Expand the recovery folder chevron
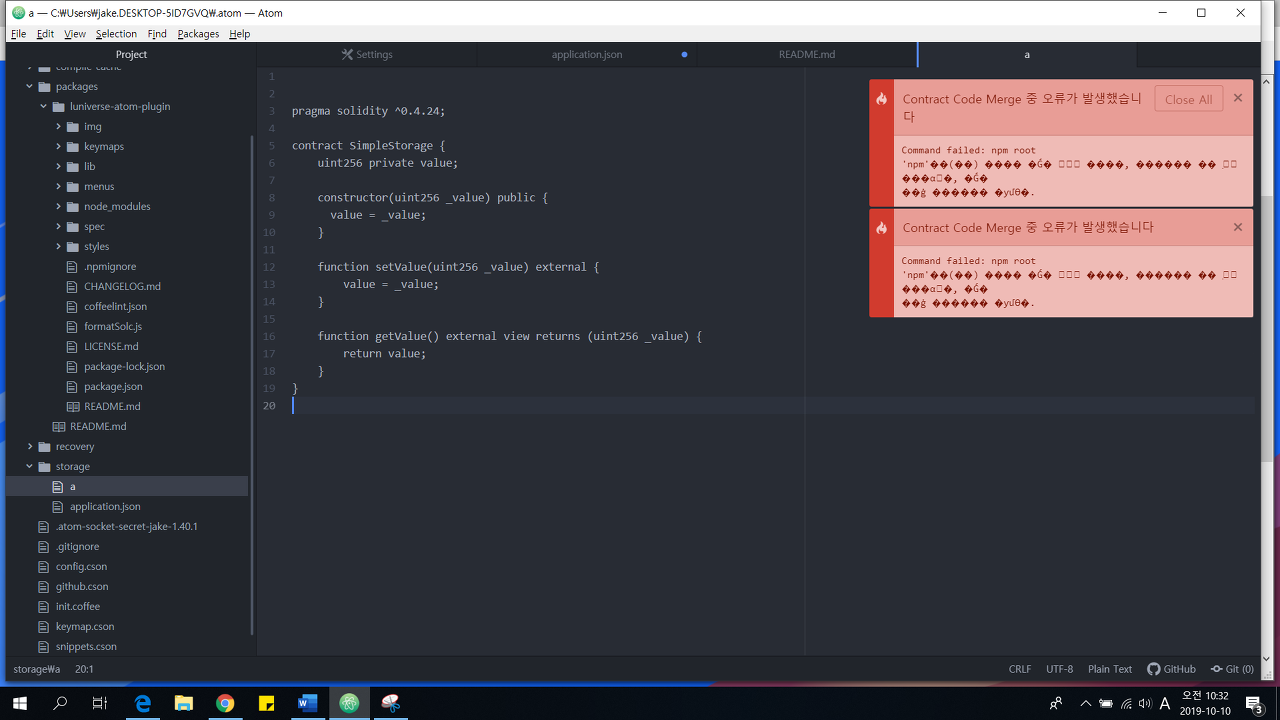Screen dimensions: 1280x720 point(30,446)
